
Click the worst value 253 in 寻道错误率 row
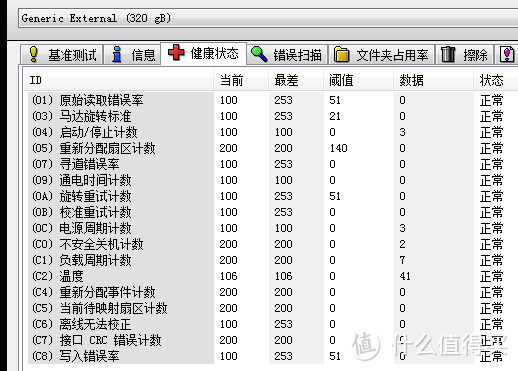283,164
